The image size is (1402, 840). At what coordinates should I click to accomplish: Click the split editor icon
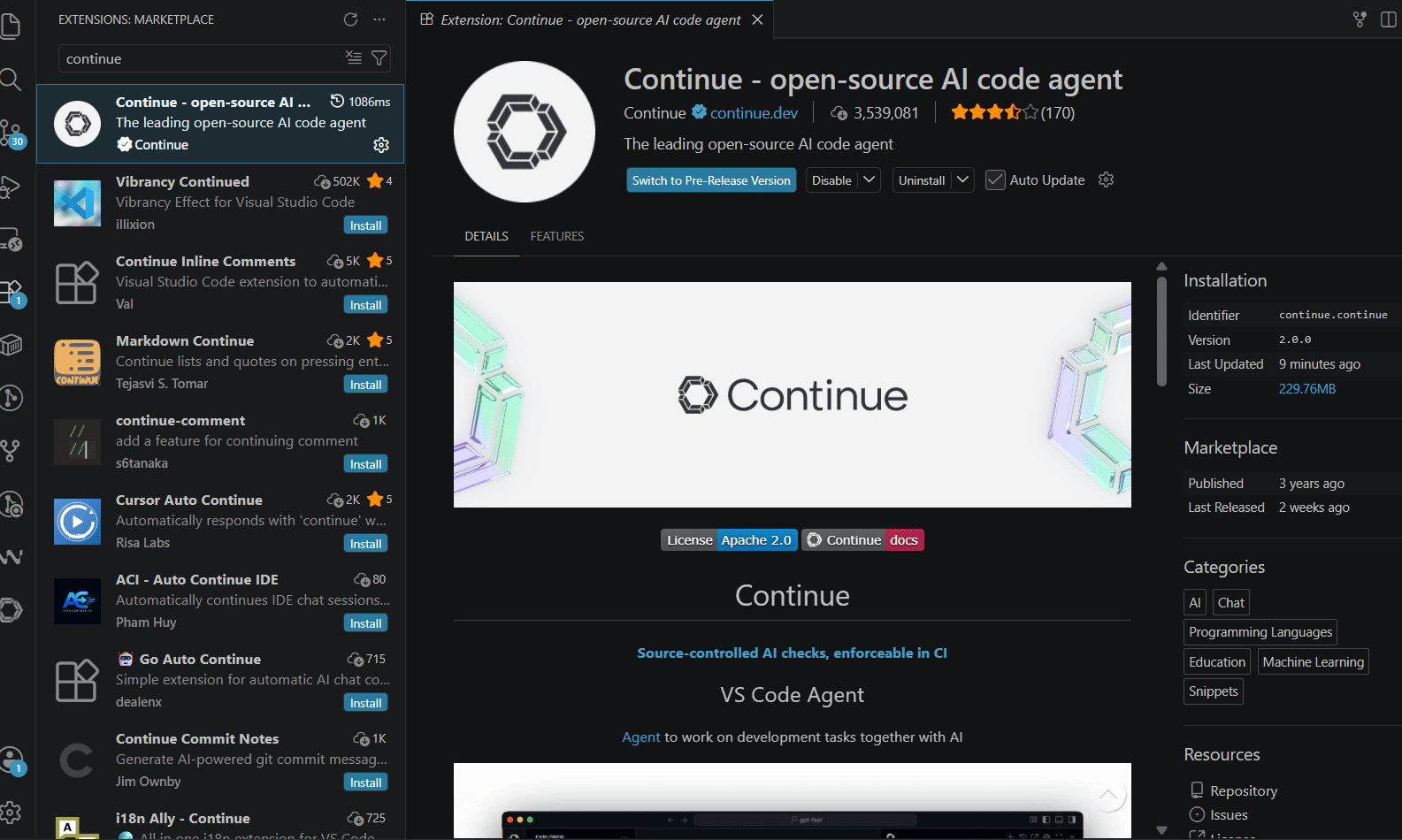[x=1388, y=19]
